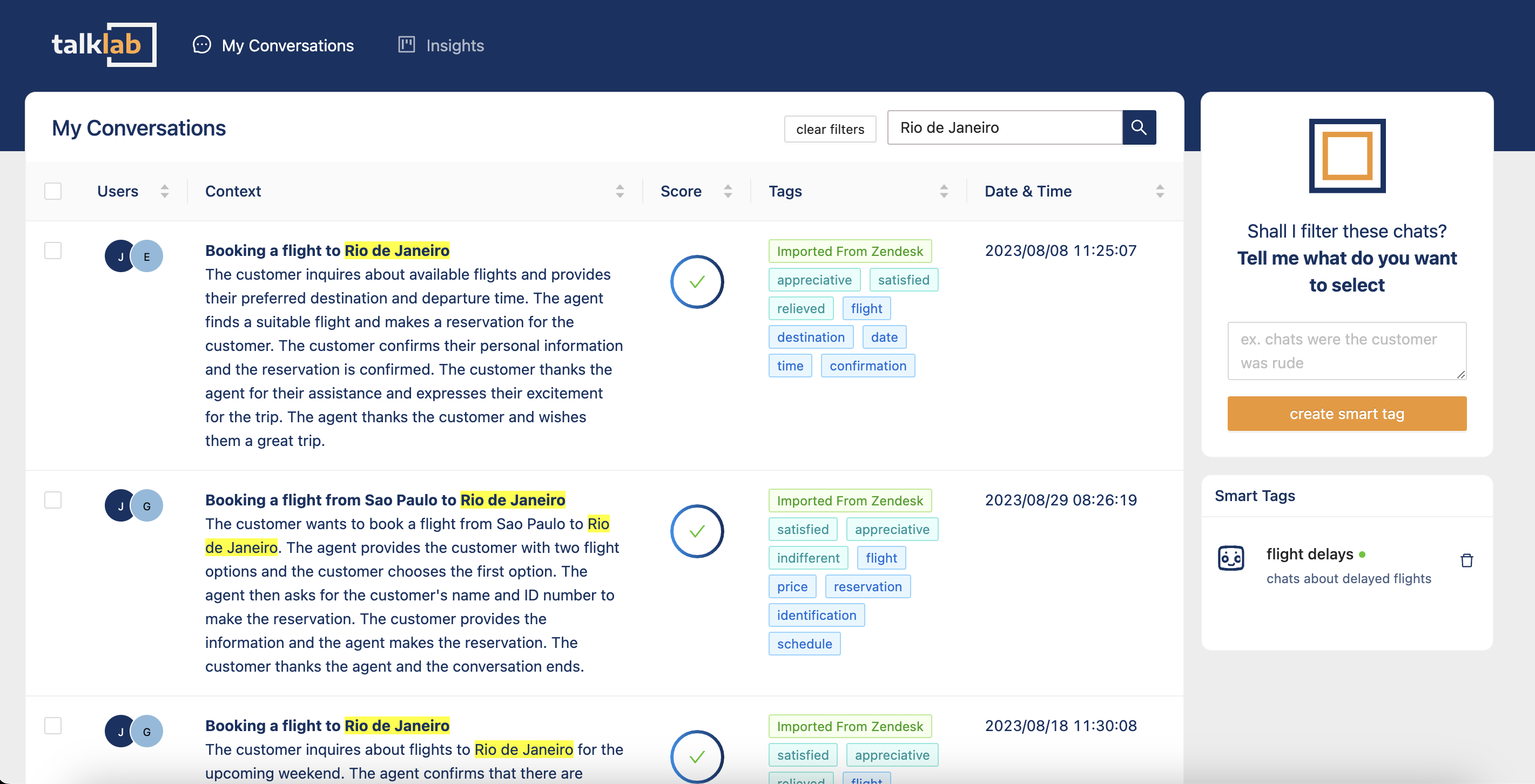Click the satisfied tag in Sao Paulo row
The width and height of the screenshot is (1535, 784).
click(x=803, y=530)
